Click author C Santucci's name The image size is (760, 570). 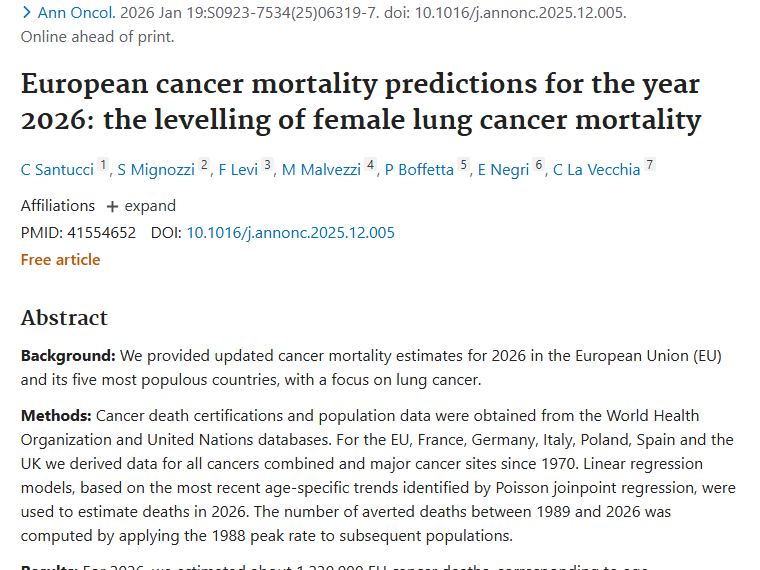(57, 169)
